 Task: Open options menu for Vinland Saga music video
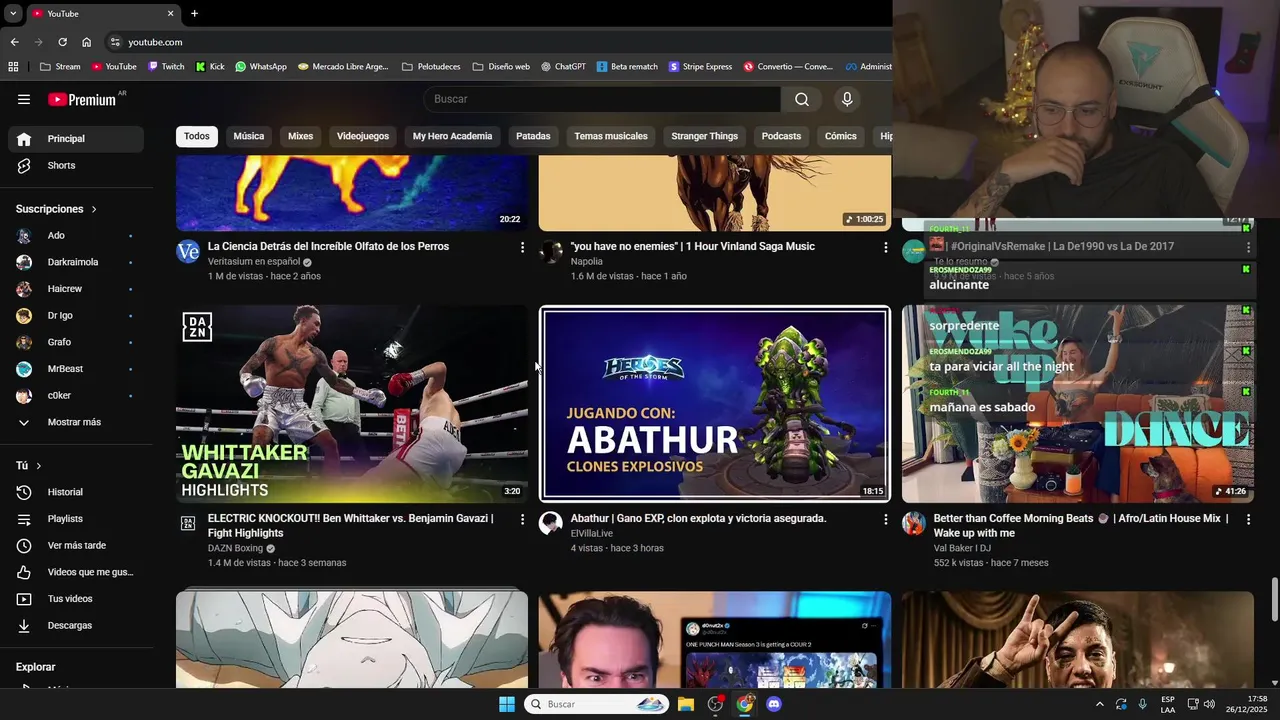[885, 247]
